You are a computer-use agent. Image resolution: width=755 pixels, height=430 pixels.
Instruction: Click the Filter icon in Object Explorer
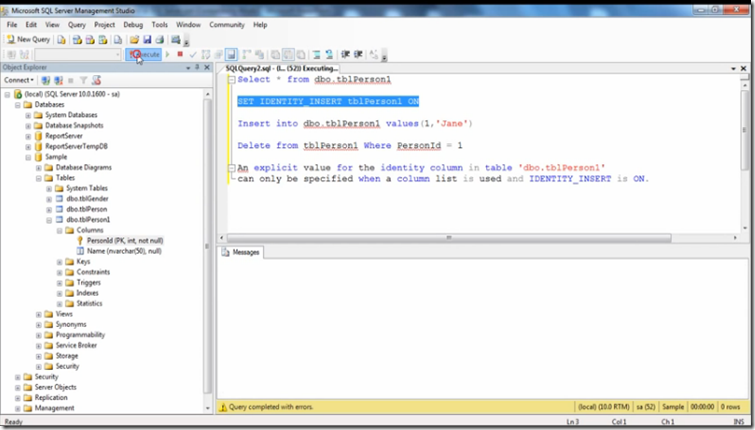[83, 80]
